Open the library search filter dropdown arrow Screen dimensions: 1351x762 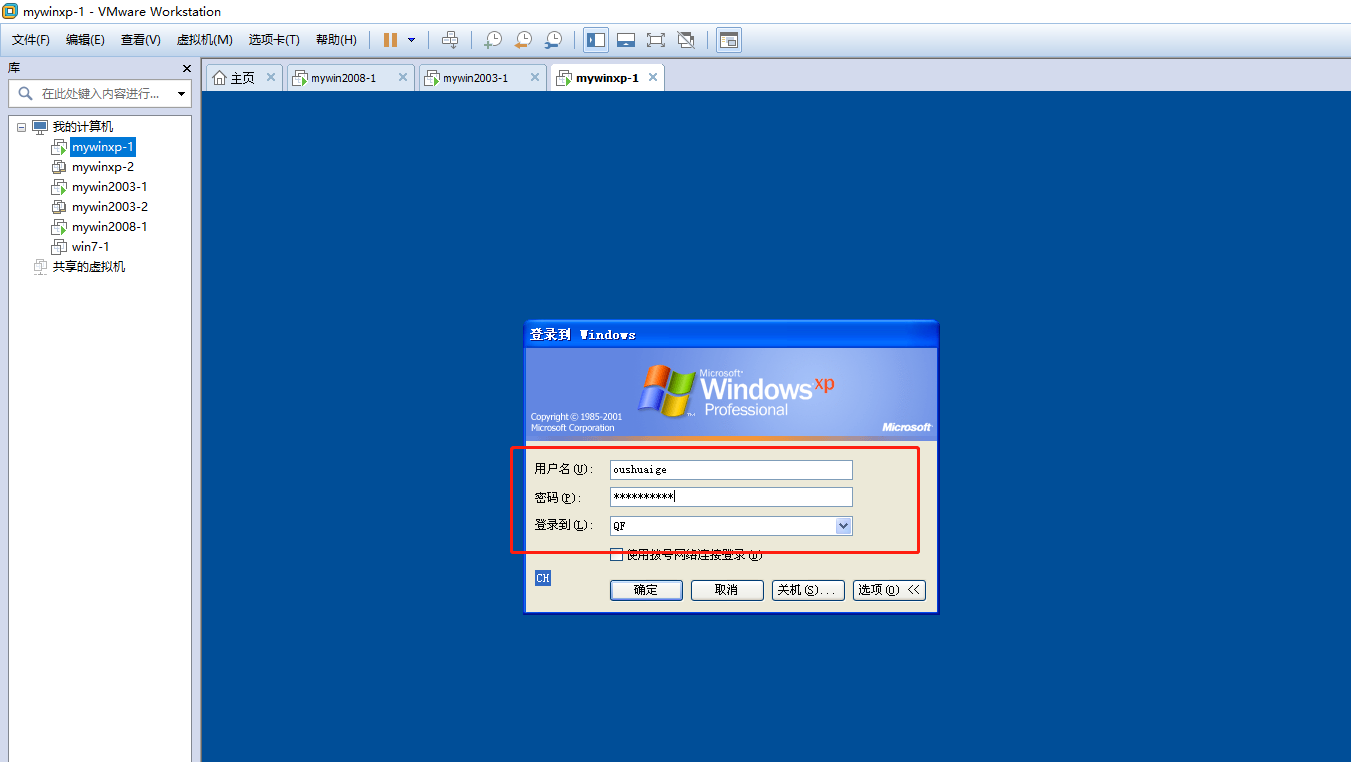pos(182,94)
